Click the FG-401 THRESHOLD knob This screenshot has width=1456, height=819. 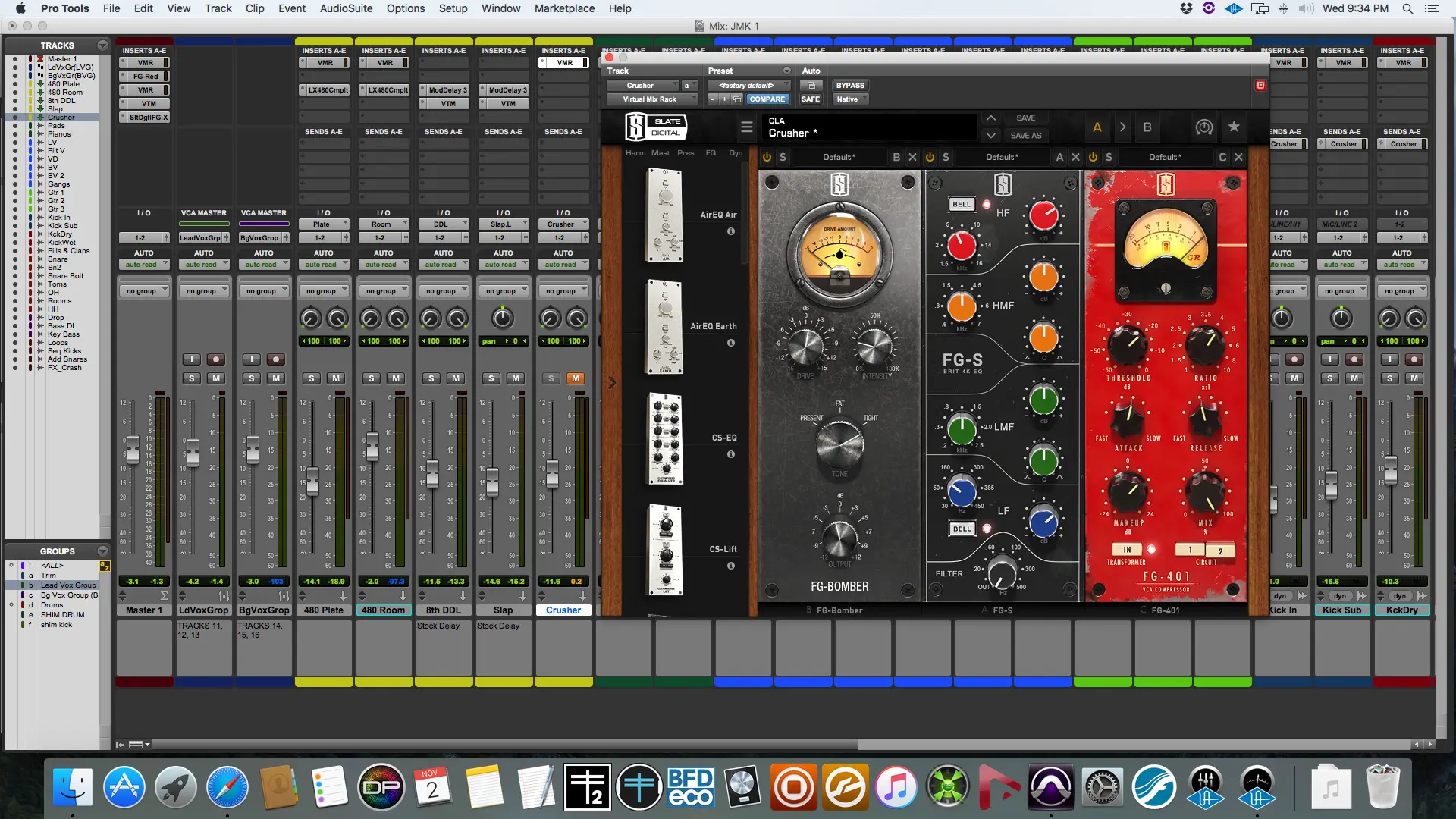point(1128,344)
